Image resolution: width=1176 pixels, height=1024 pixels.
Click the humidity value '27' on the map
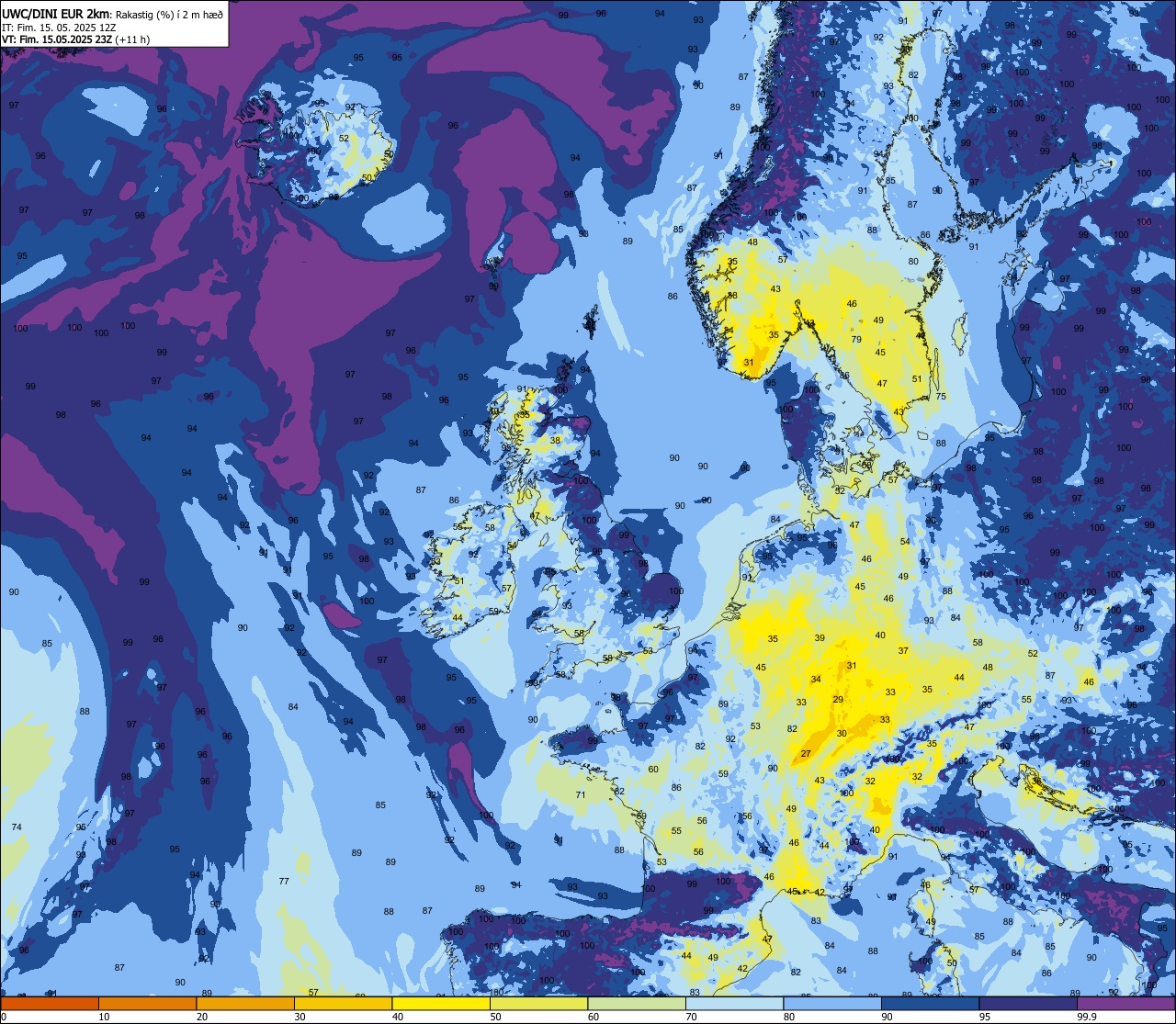coord(806,754)
